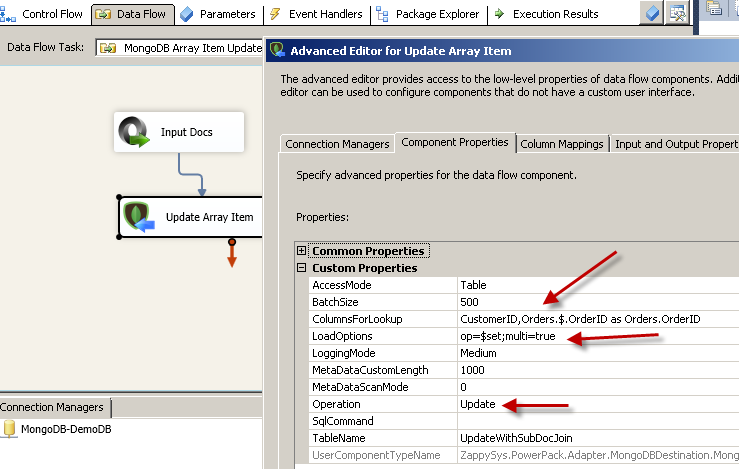Image resolution: width=739 pixels, height=469 pixels.
Task: Select UserComponentTypeName property row
Action: click(524, 455)
